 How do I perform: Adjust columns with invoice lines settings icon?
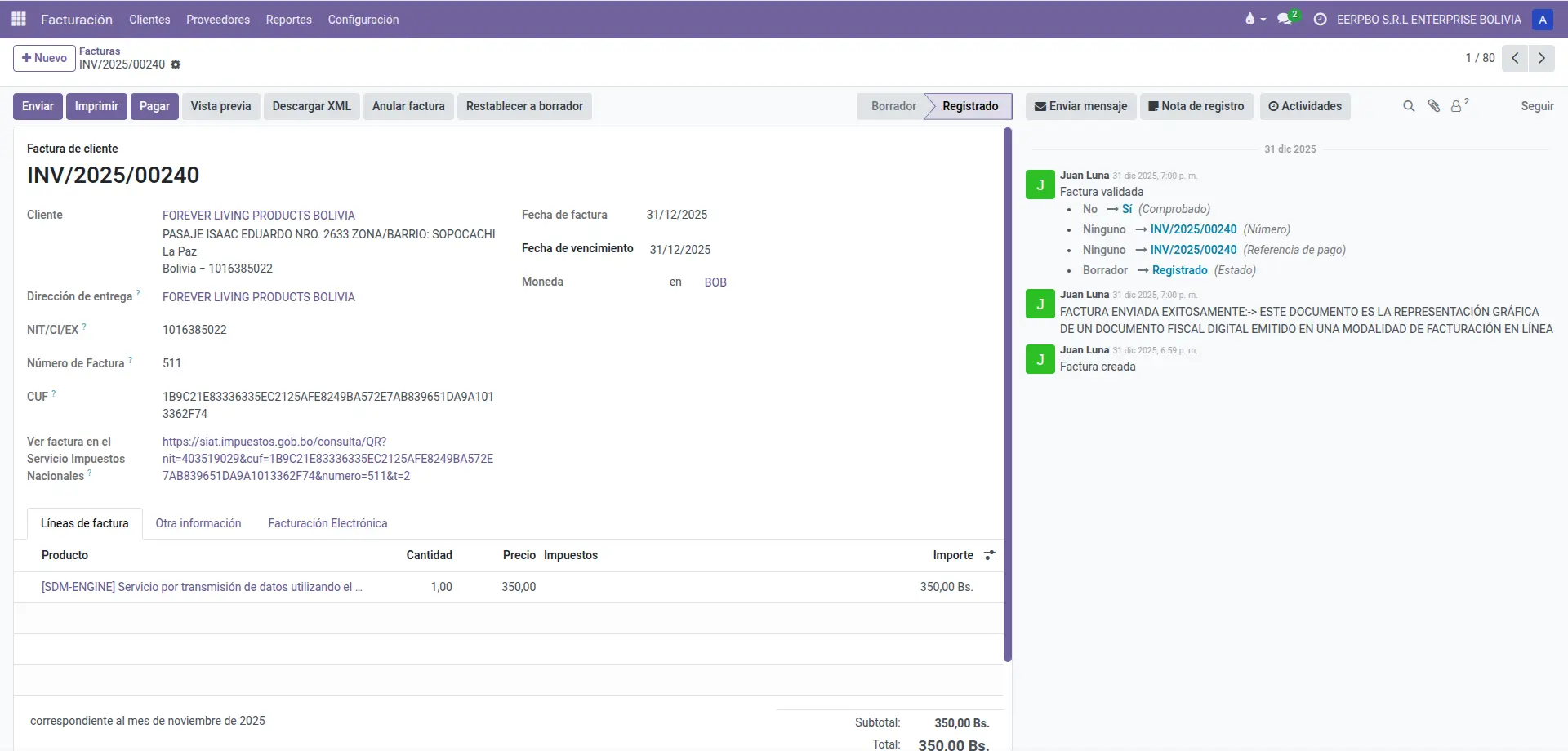[990, 555]
